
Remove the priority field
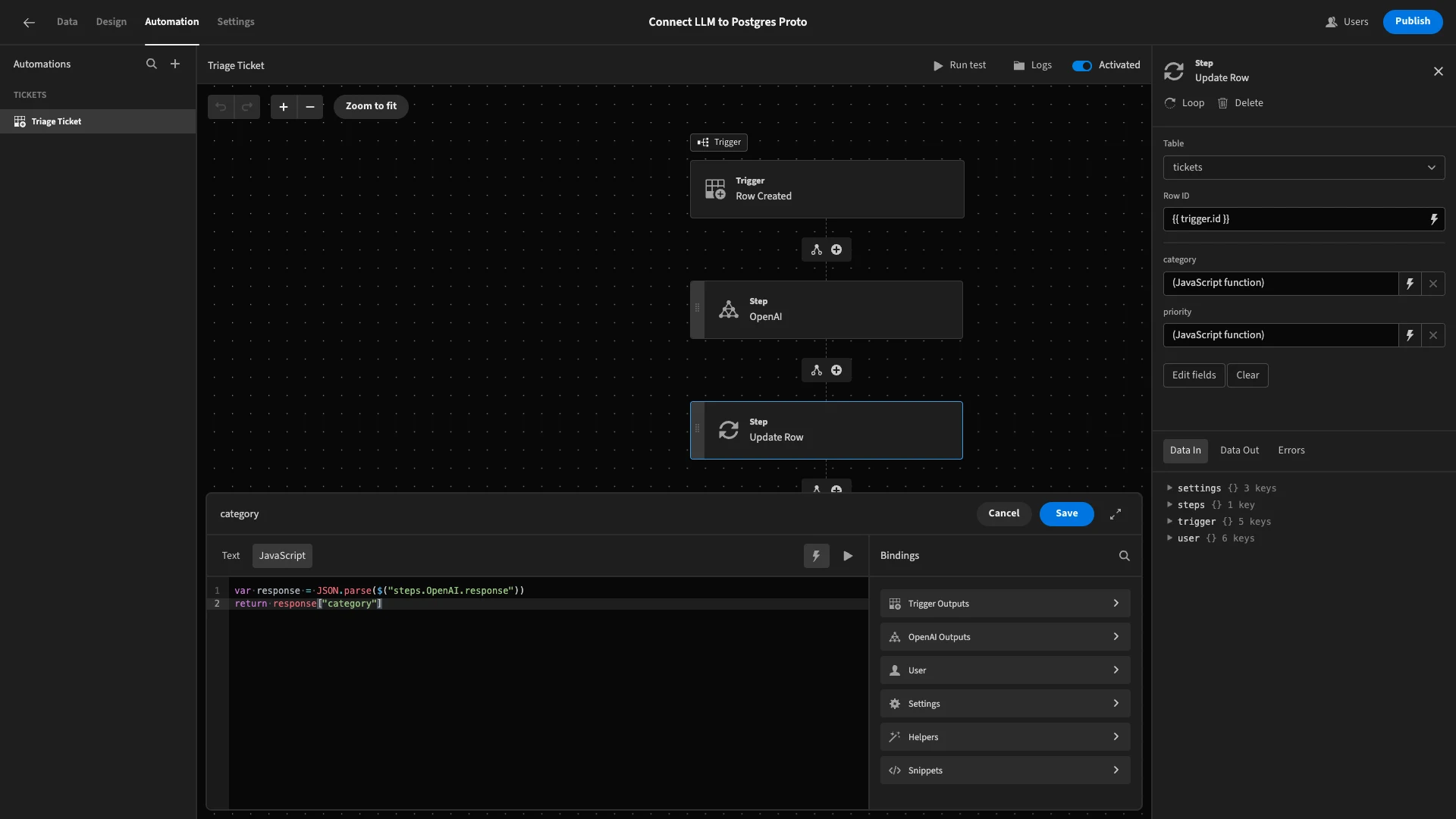tap(1433, 335)
